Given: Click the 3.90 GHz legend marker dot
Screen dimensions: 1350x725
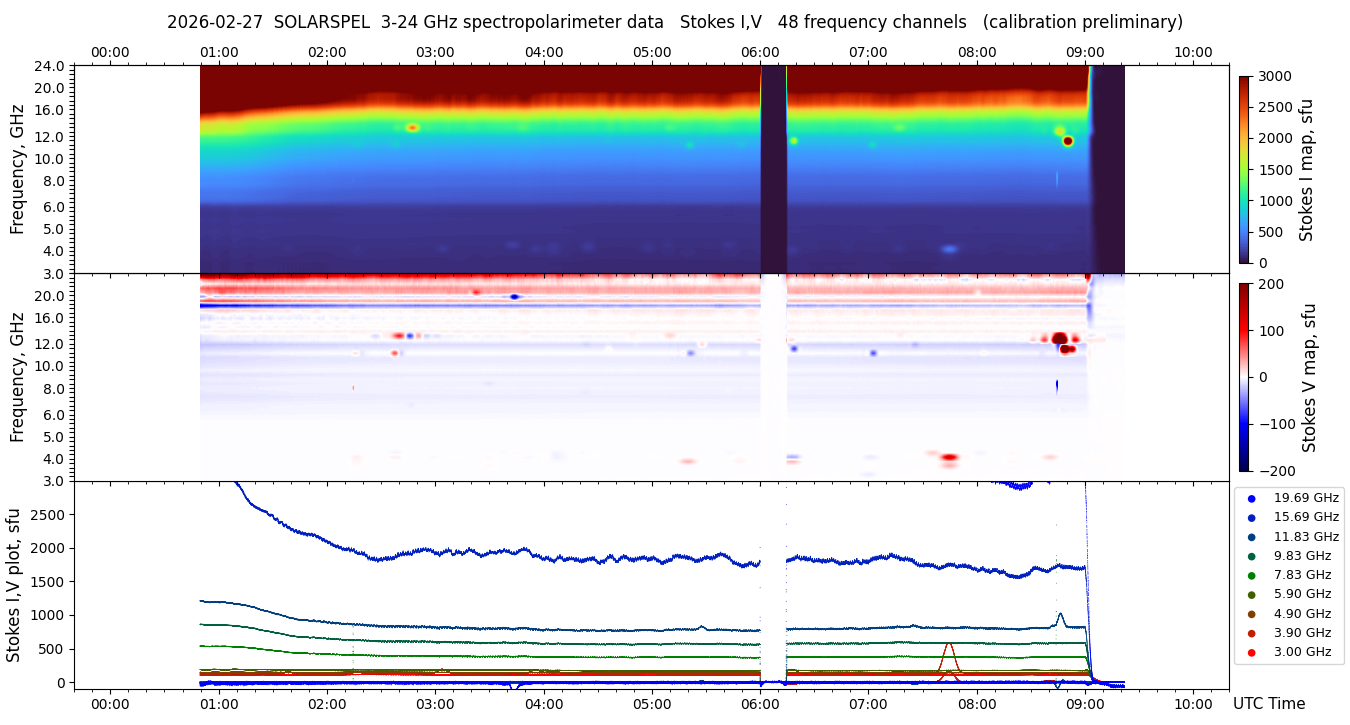Looking at the screenshot, I should (x=1251, y=633).
